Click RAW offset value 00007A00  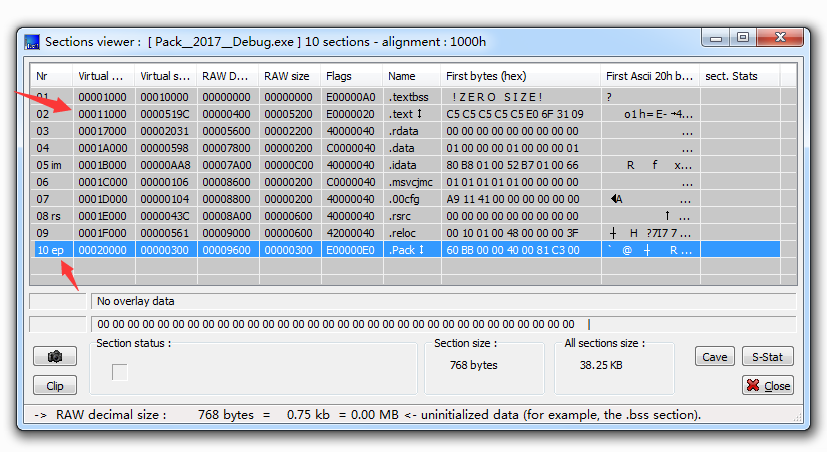[x=227, y=165]
